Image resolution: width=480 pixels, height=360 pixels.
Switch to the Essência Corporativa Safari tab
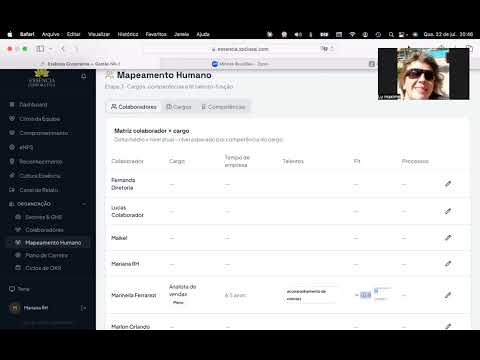pyautogui.click(x=80, y=64)
